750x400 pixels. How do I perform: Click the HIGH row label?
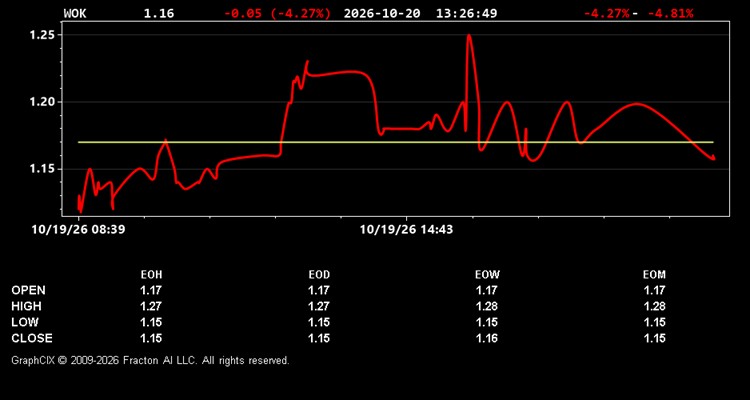(26, 306)
